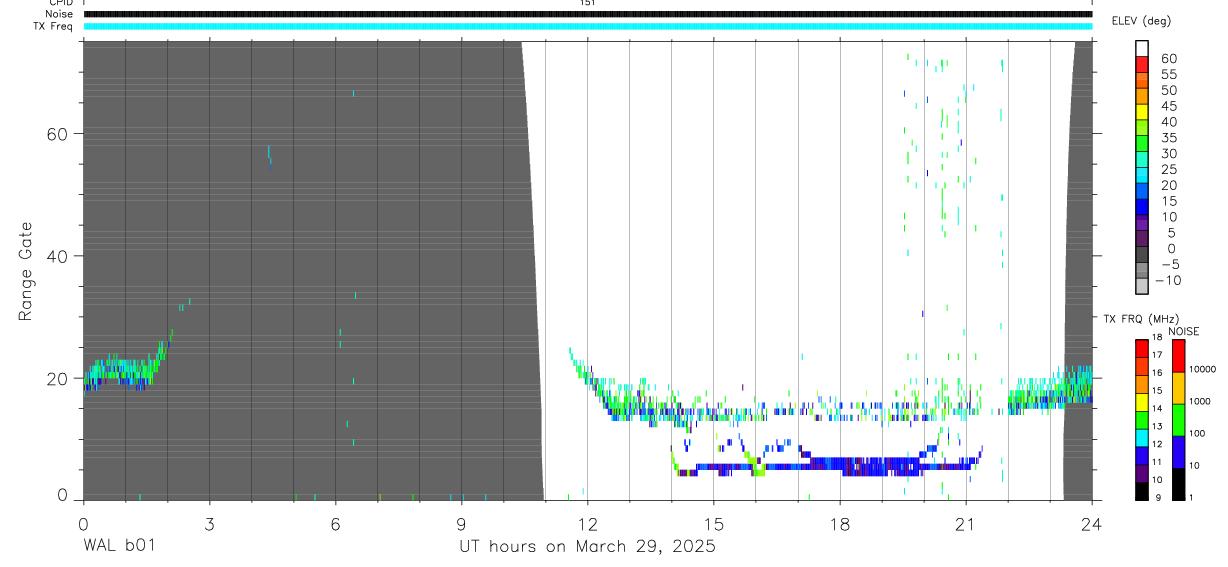Click the "Noise" row label at top left
1228x567 pixels.
coord(58,14)
